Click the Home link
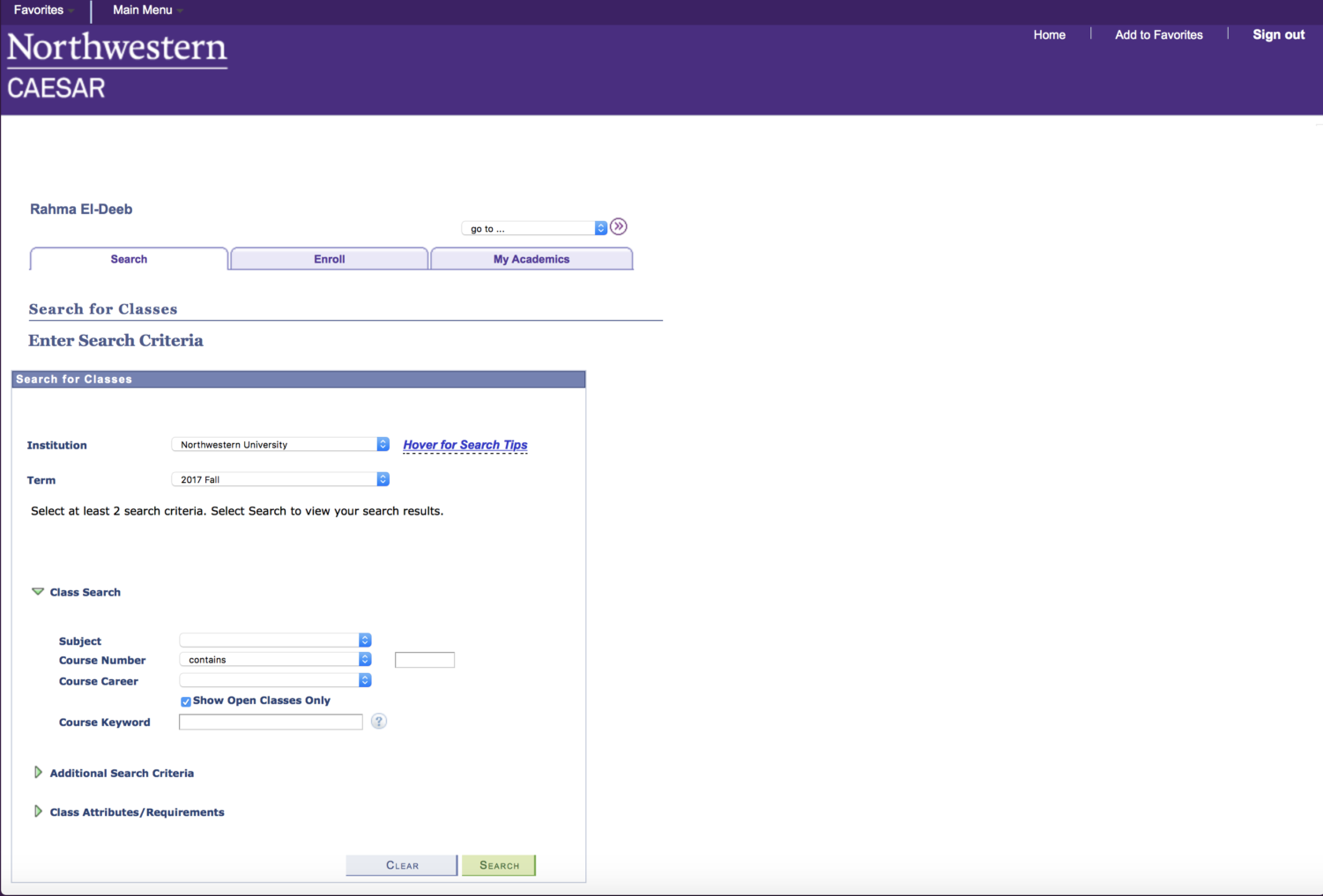 click(x=1050, y=34)
